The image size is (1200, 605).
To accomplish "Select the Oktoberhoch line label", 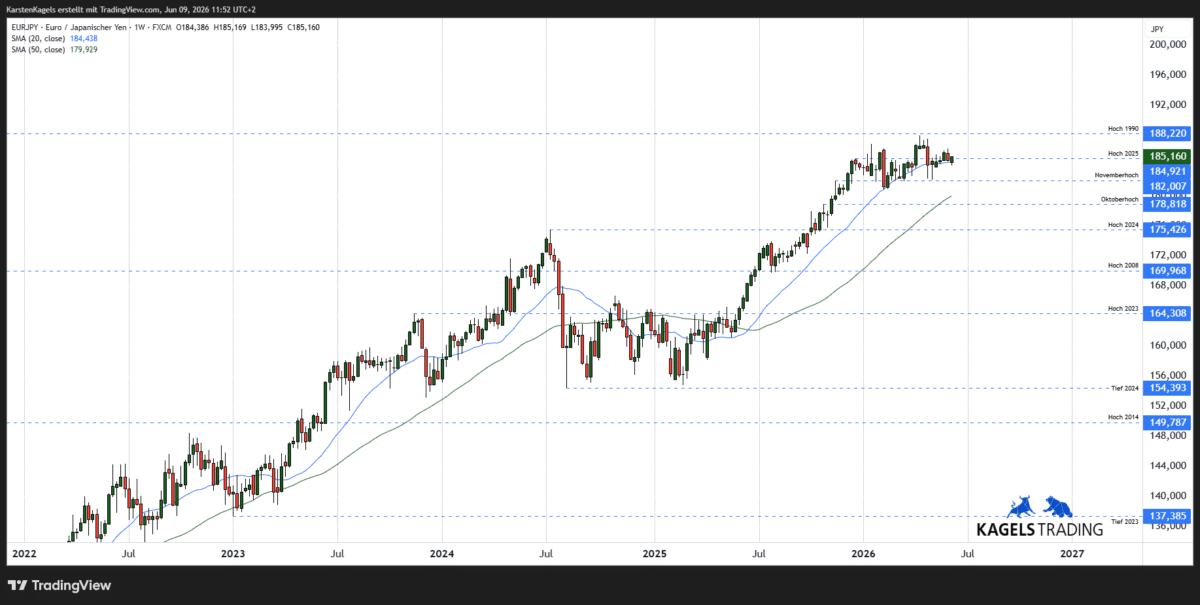I will click(x=1121, y=199).
